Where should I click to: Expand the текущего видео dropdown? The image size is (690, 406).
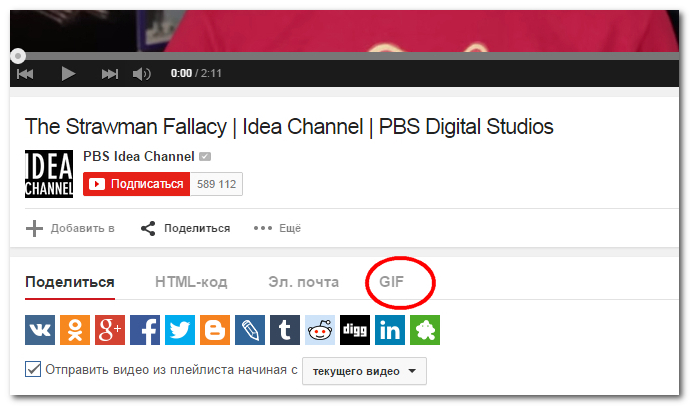364,371
